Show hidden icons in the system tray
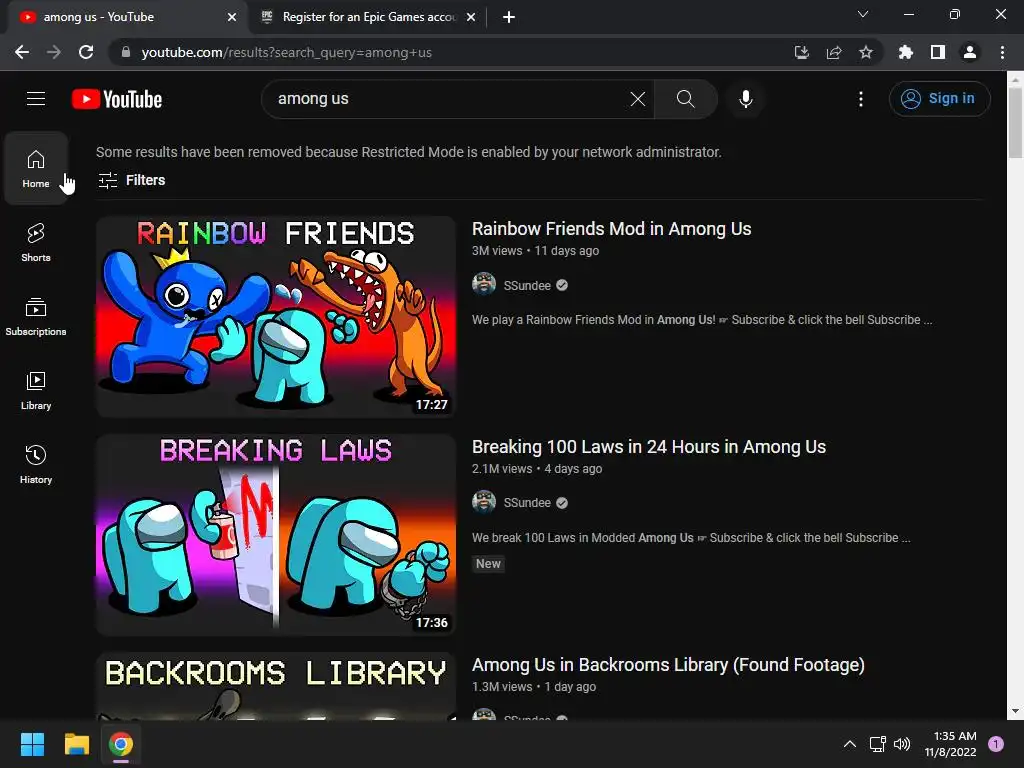Image resolution: width=1024 pixels, height=768 pixels. [850, 744]
